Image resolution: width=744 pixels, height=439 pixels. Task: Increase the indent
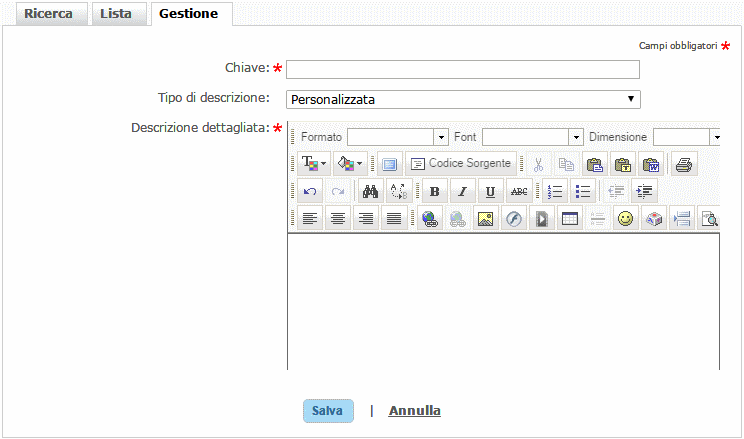(x=644, y=191)
